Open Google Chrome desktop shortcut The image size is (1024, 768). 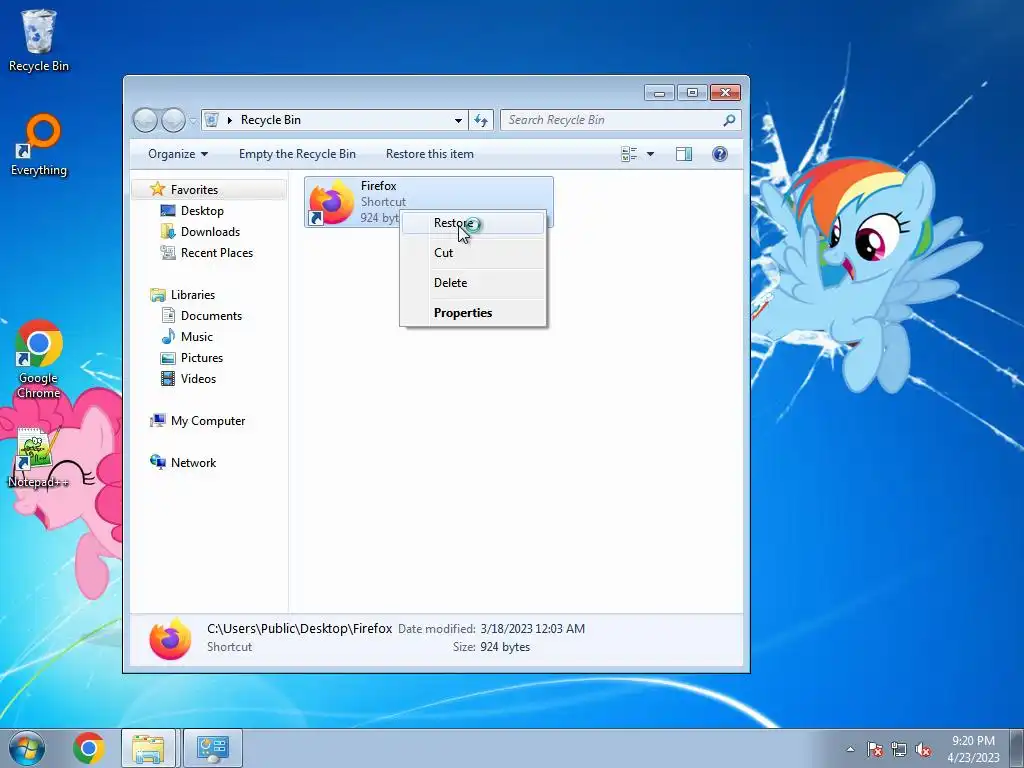pos(39,359)
